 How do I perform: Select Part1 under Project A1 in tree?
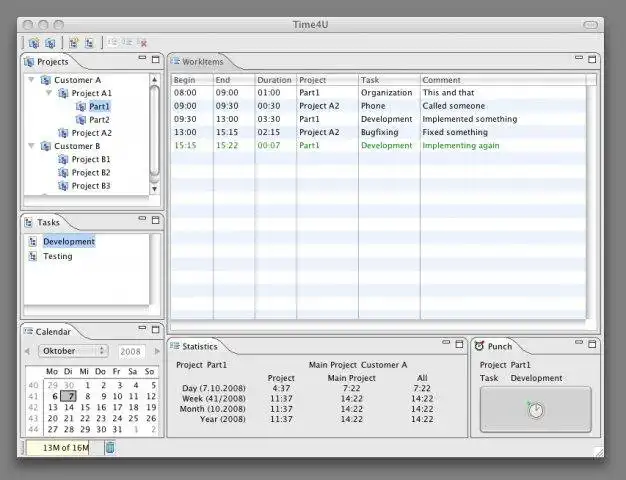[x=99, y=107]
